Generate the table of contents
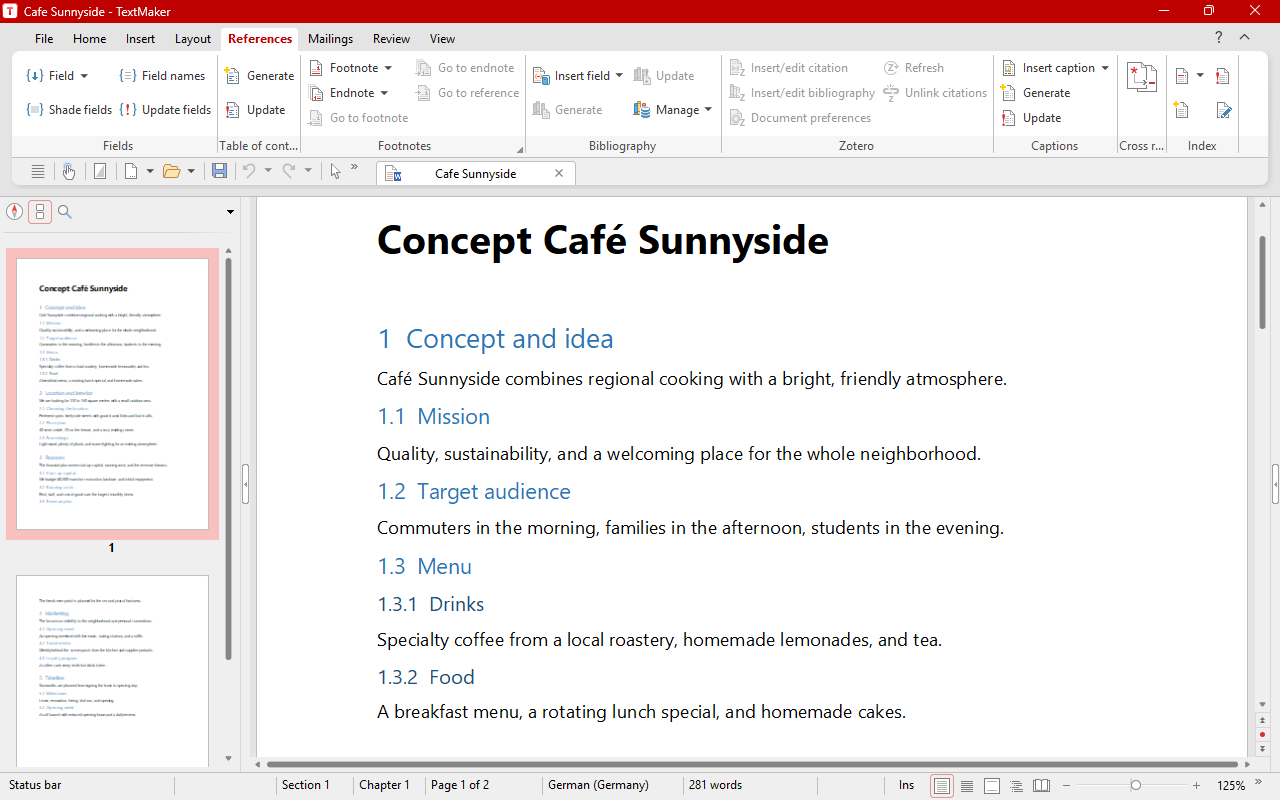The height and width of the screenshot is (800, 1280). tap(259, 76)
